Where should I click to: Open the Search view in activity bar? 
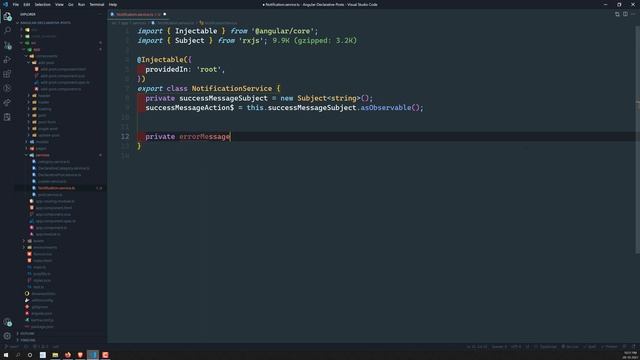(7, 31)
